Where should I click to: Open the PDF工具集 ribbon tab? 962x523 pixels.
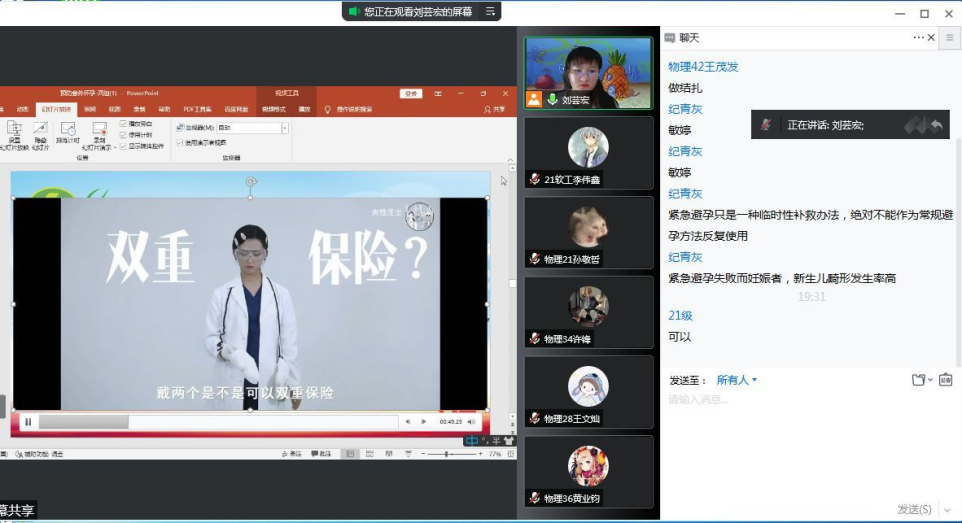[x=197, y=109]
